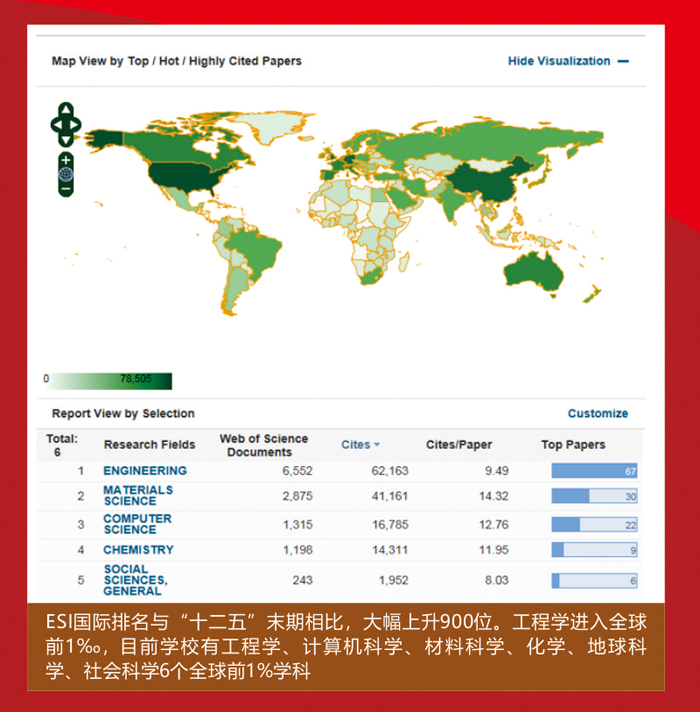
Task: Click the 14,311 cites value
Action: (390, 550)
